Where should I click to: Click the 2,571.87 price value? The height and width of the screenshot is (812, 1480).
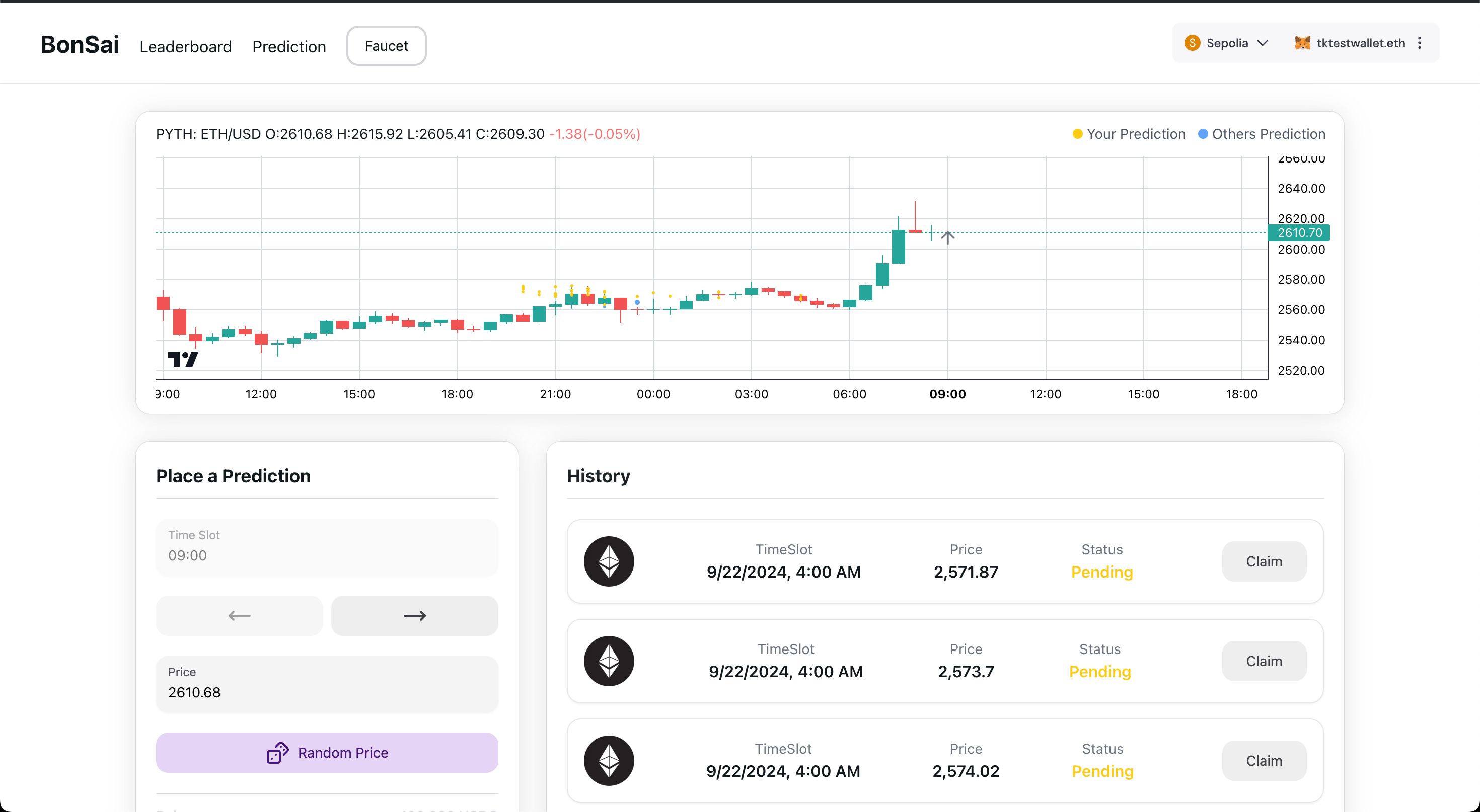[x=966, y=572]
